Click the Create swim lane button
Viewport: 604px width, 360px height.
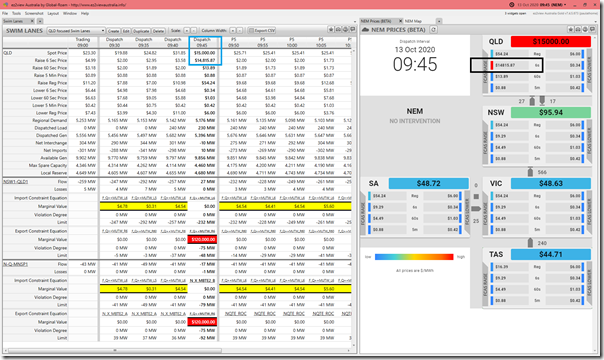(113, 31)
